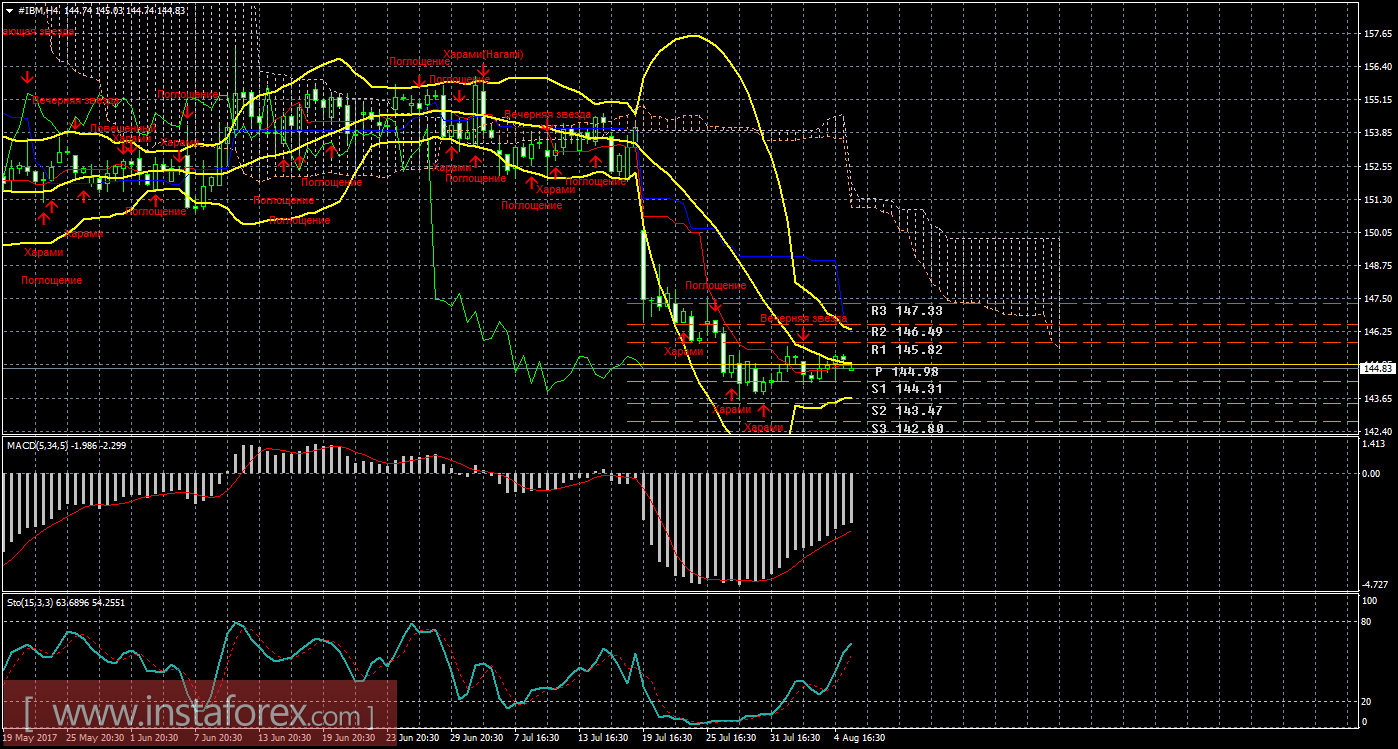
Task: Click the 7 Jul 16:30 date label
Action: (539, 738)
